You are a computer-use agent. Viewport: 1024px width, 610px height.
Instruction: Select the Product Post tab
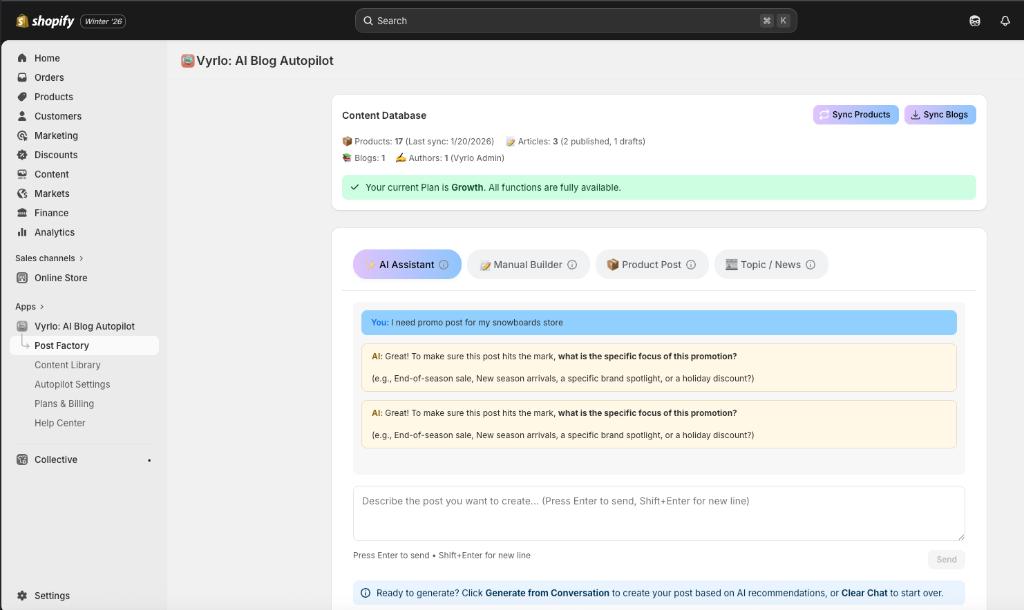[651, 265]
